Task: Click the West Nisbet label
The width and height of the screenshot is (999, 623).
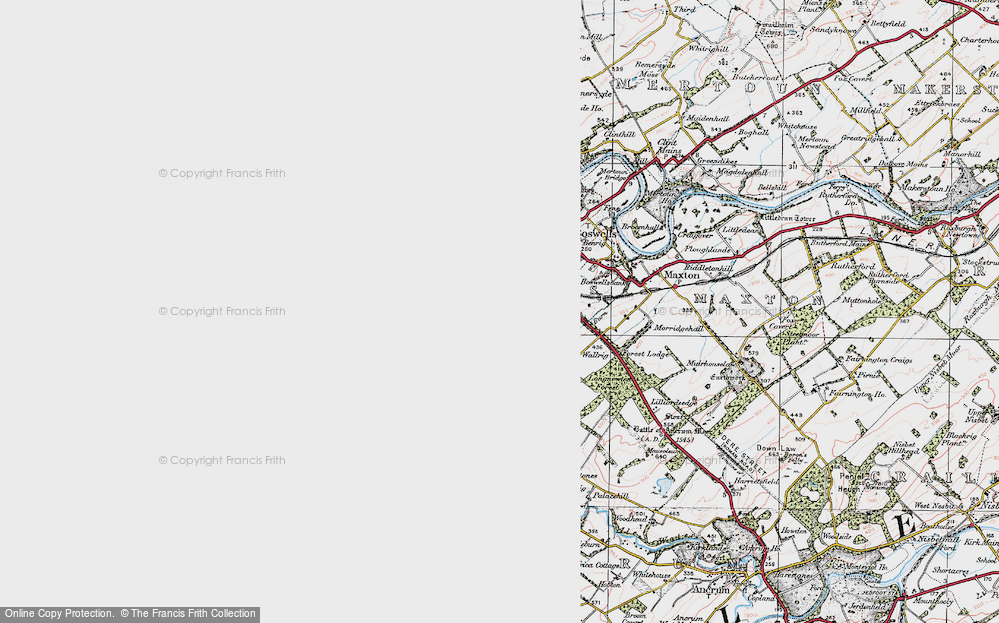Action: [x=935, y=505]
